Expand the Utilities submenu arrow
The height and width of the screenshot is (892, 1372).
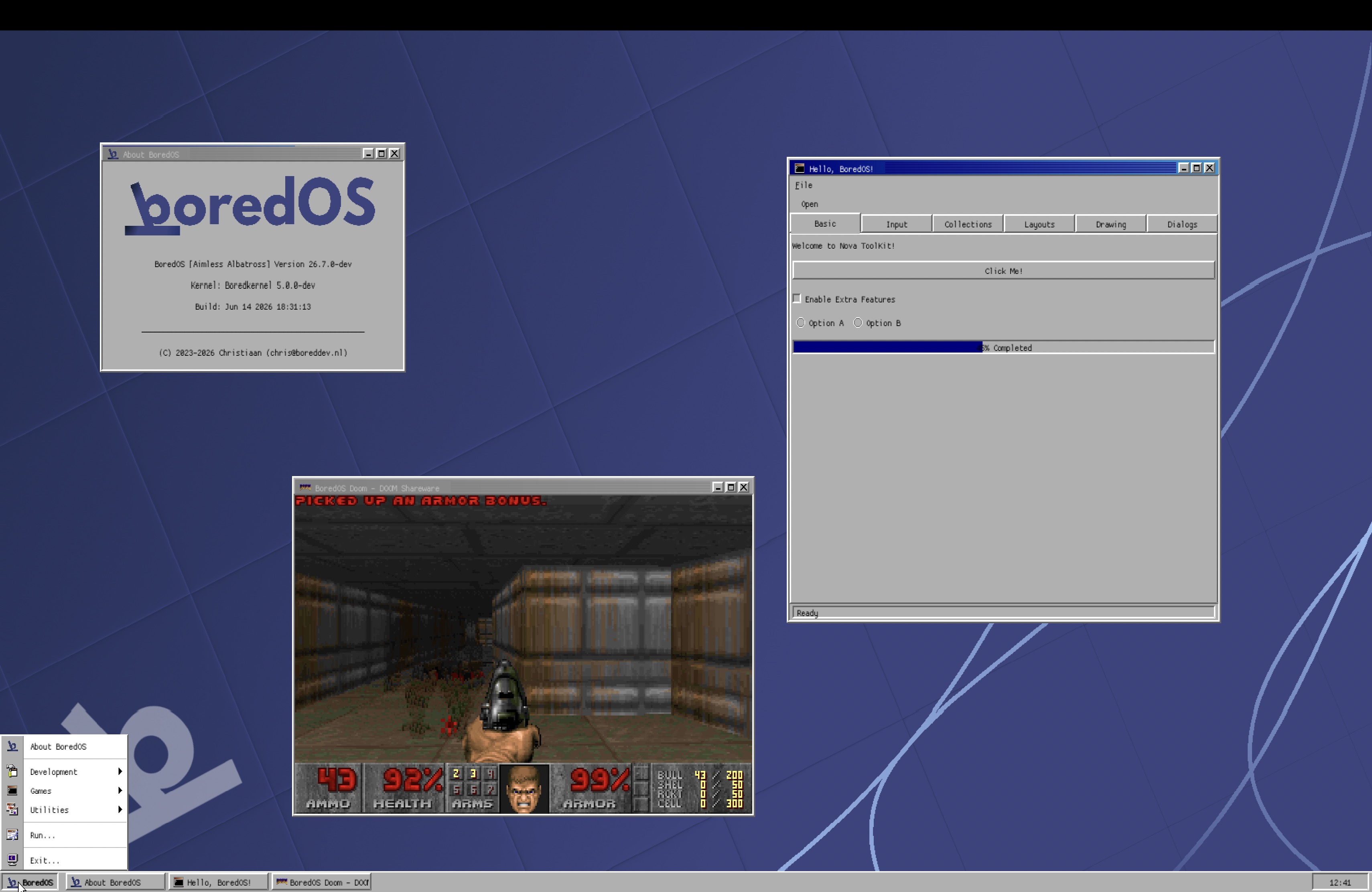(x=120, y=810)
